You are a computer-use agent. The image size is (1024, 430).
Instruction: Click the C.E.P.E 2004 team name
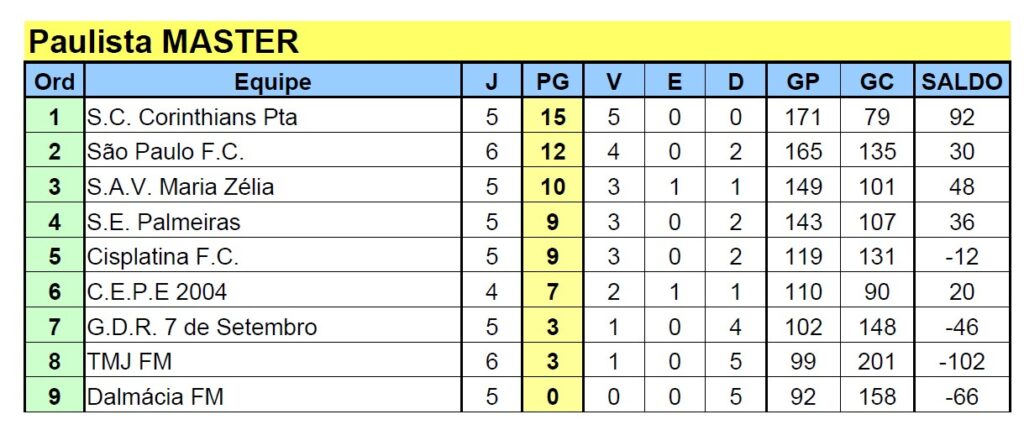point(157,292)
